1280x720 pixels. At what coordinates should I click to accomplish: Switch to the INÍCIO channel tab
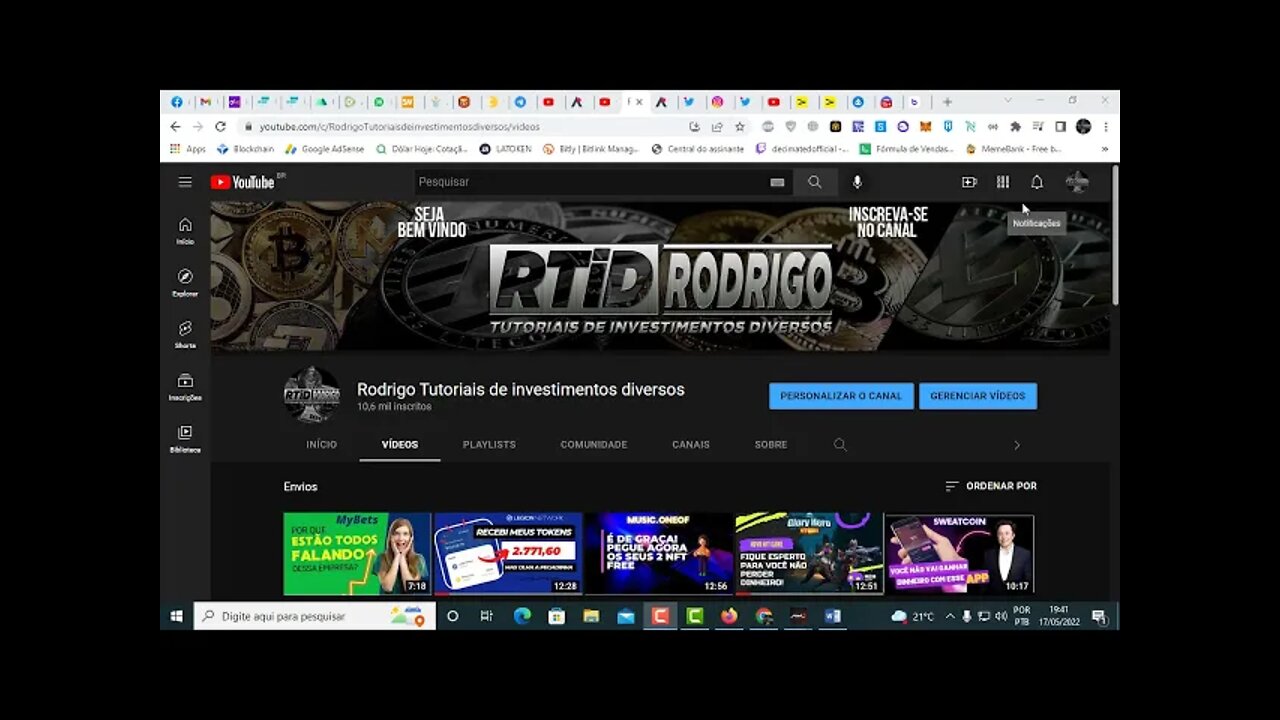[322, 445]
